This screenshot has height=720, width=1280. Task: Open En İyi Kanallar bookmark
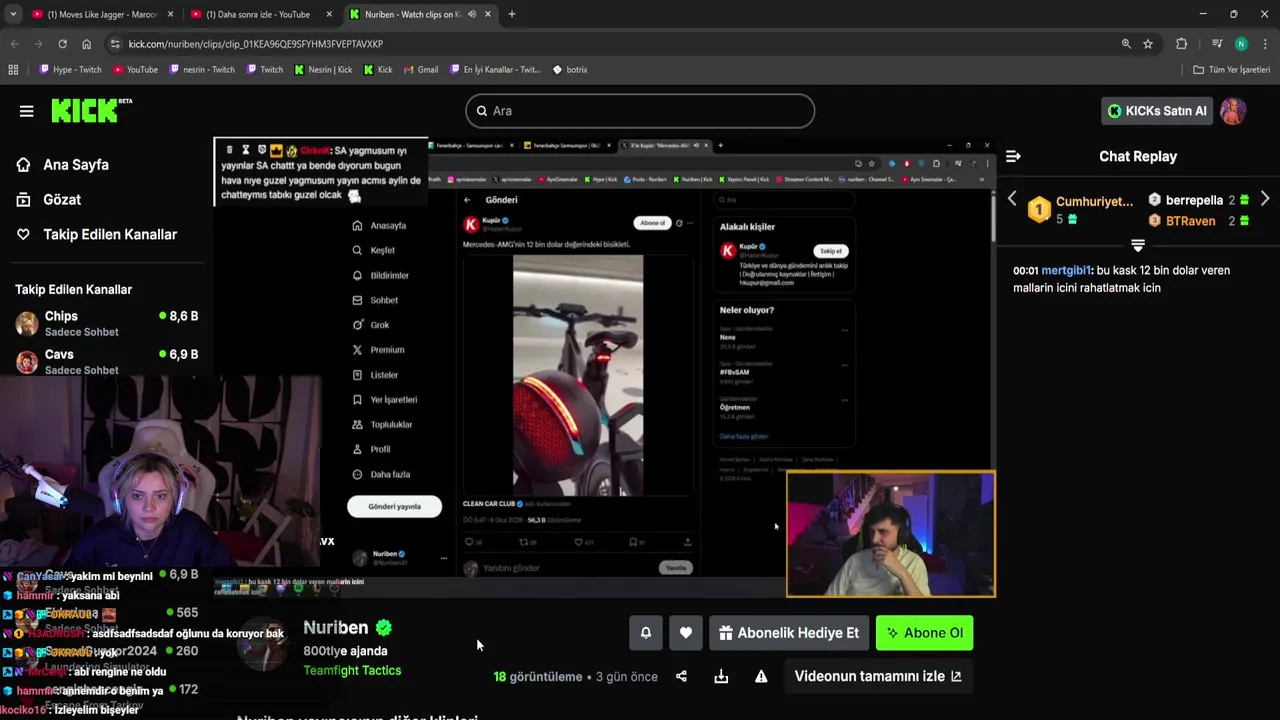(494, 70)
